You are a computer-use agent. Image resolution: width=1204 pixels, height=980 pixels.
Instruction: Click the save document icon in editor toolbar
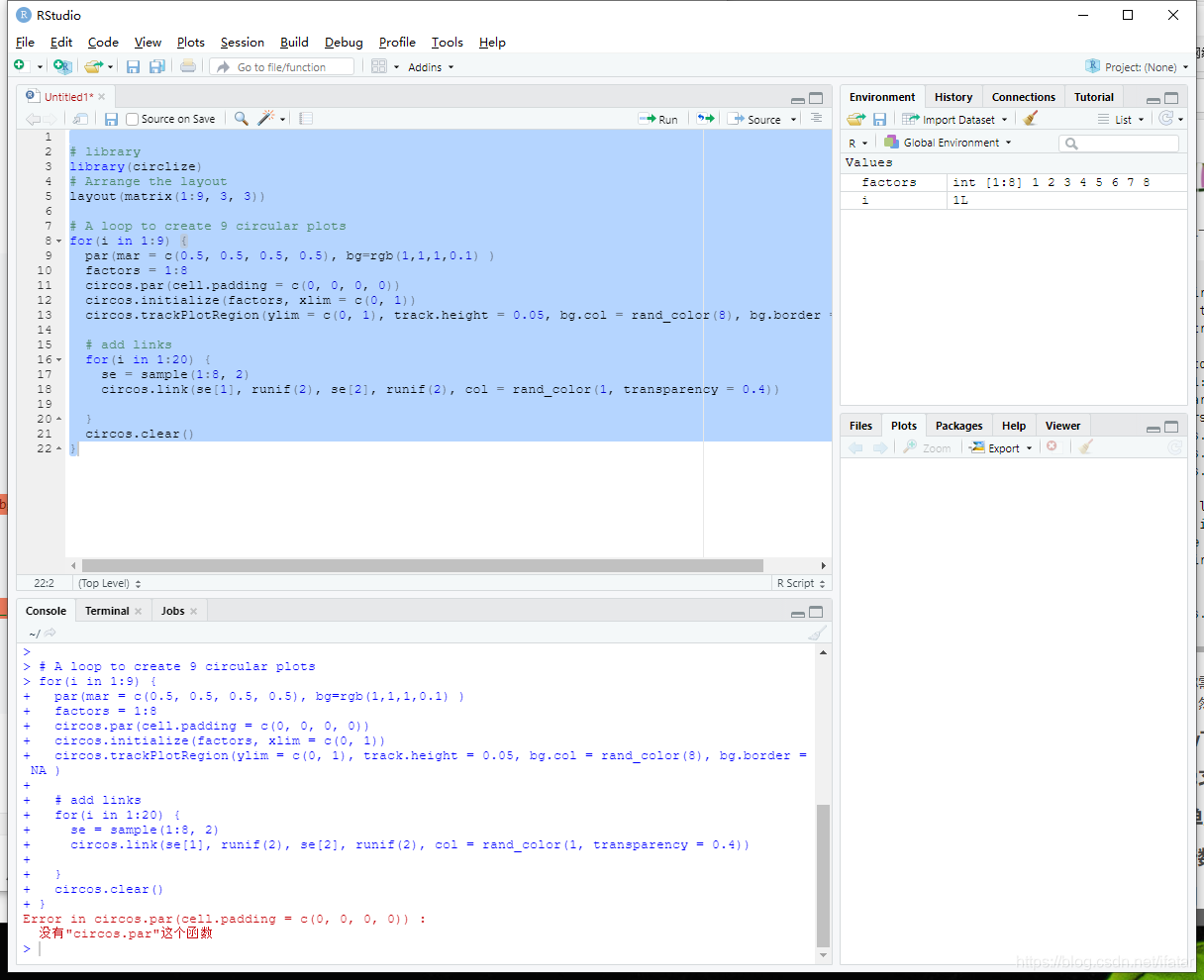(x=111, y=119)
